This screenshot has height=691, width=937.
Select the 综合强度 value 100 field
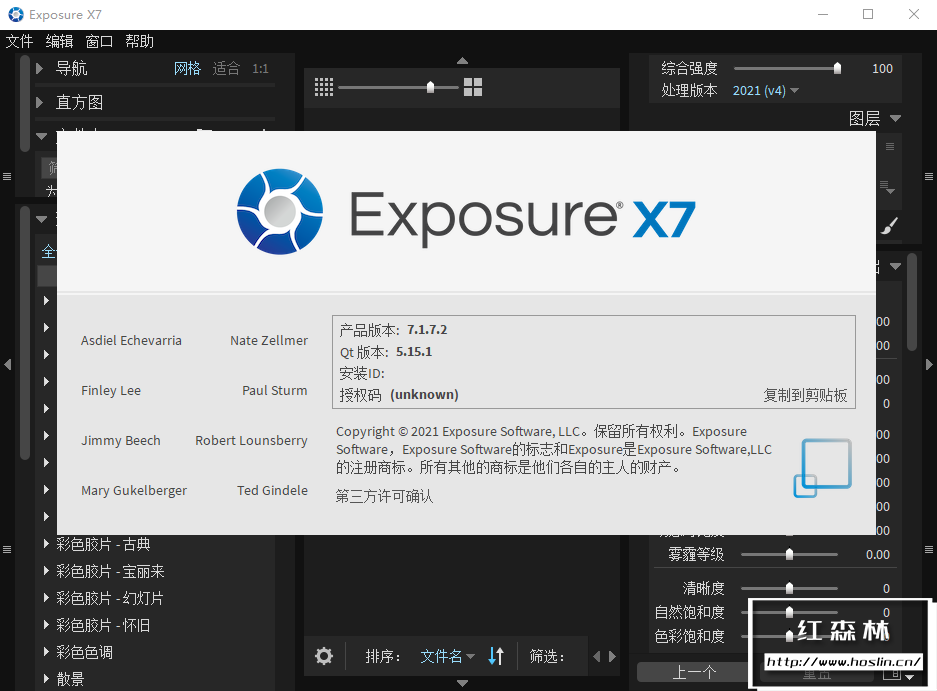[882, 68]
